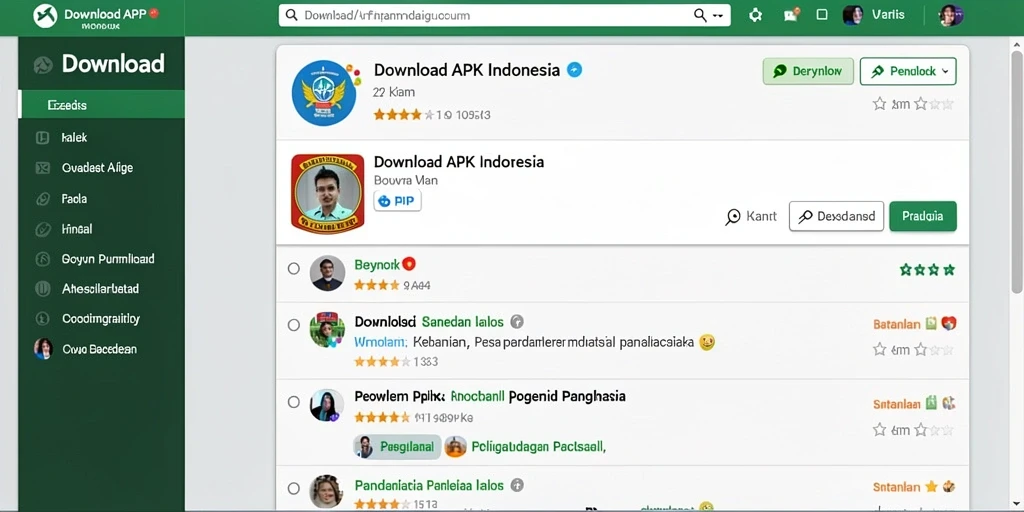Image resolution: width=1024 pixels, height=512 pixels.
Task: Click the Coodimgraitloy sidebar icon
Action: 42,319
